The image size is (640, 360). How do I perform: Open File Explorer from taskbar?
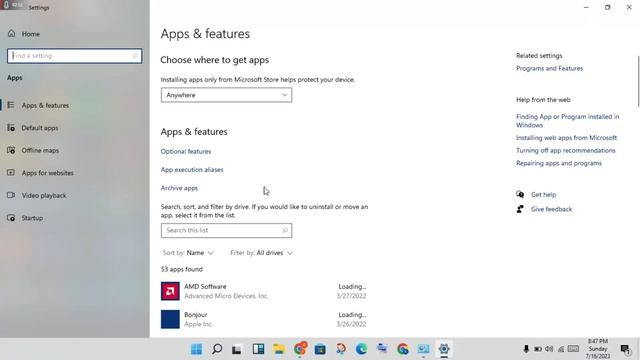click(x=279, y=349)
